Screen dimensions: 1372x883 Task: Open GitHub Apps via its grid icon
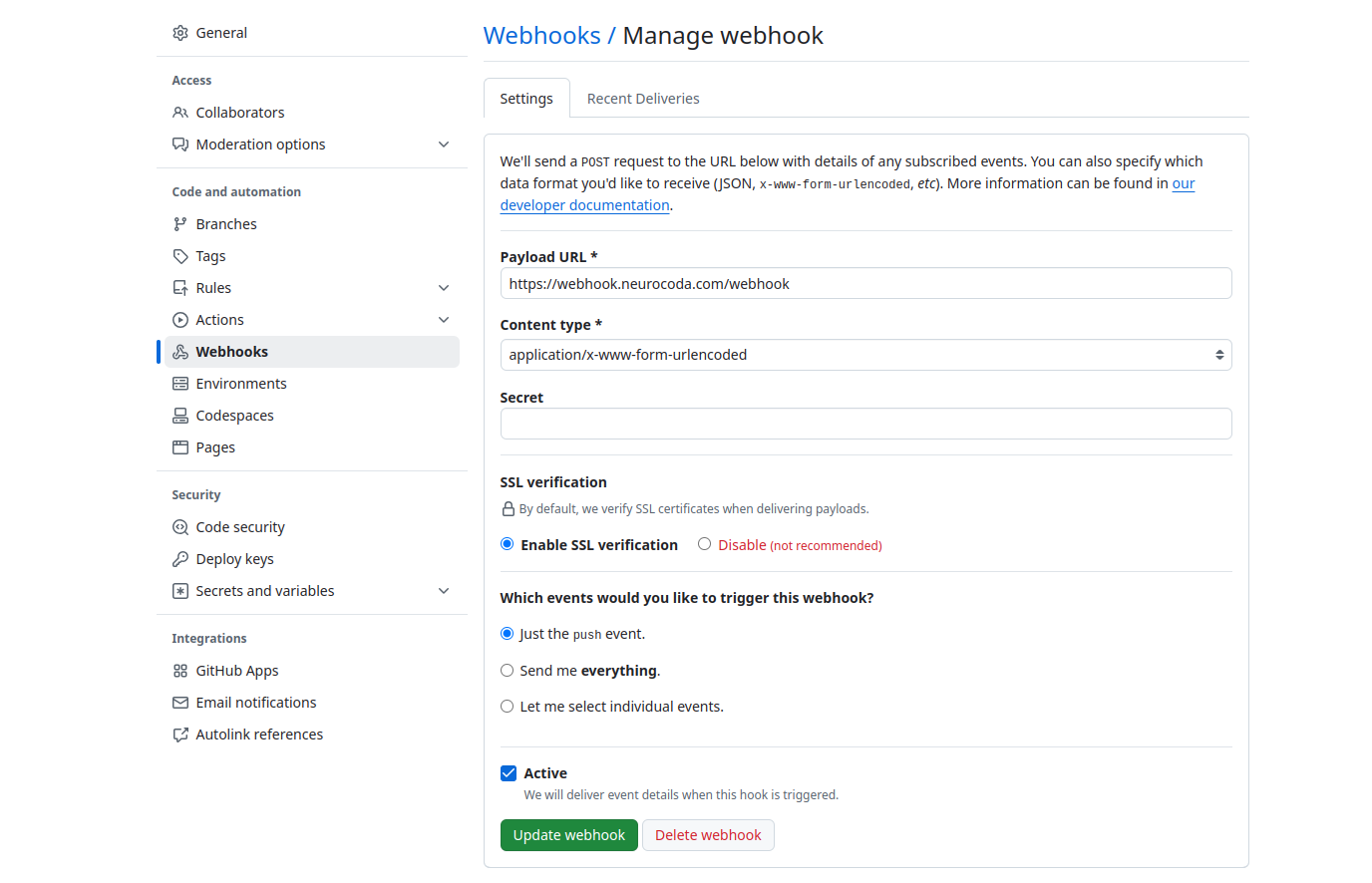[180, 671]
